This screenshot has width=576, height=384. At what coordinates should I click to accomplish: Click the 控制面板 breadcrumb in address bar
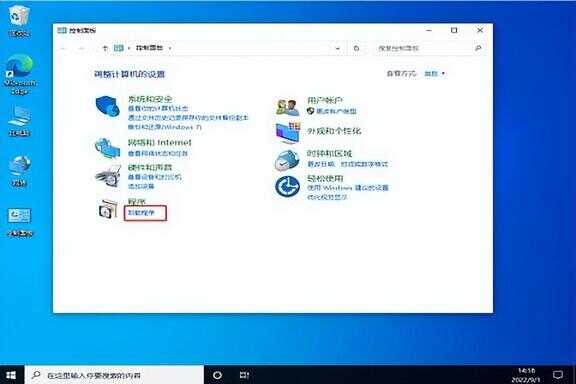coord(149,48)
